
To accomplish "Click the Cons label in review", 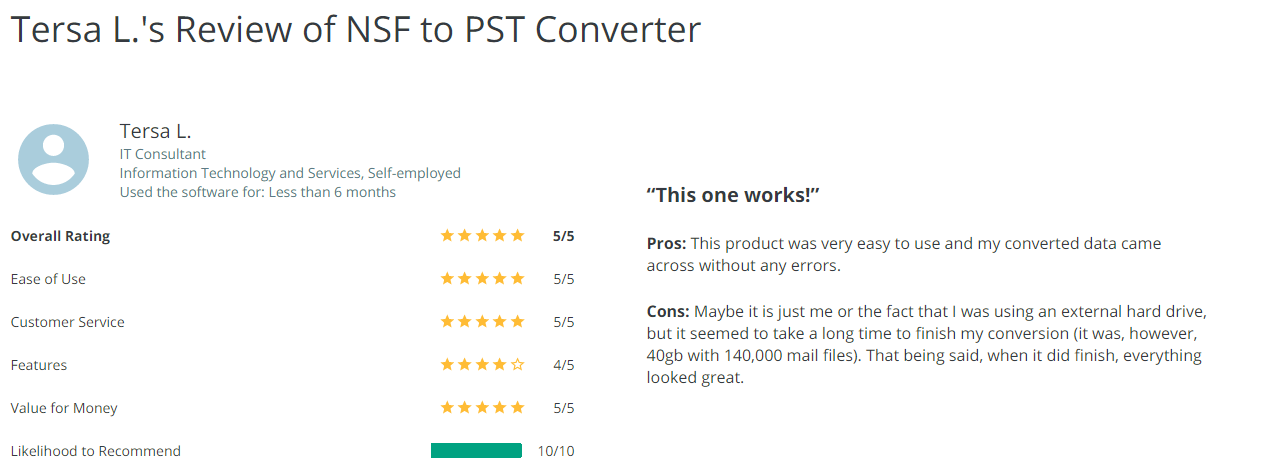I will coord(668,311).
